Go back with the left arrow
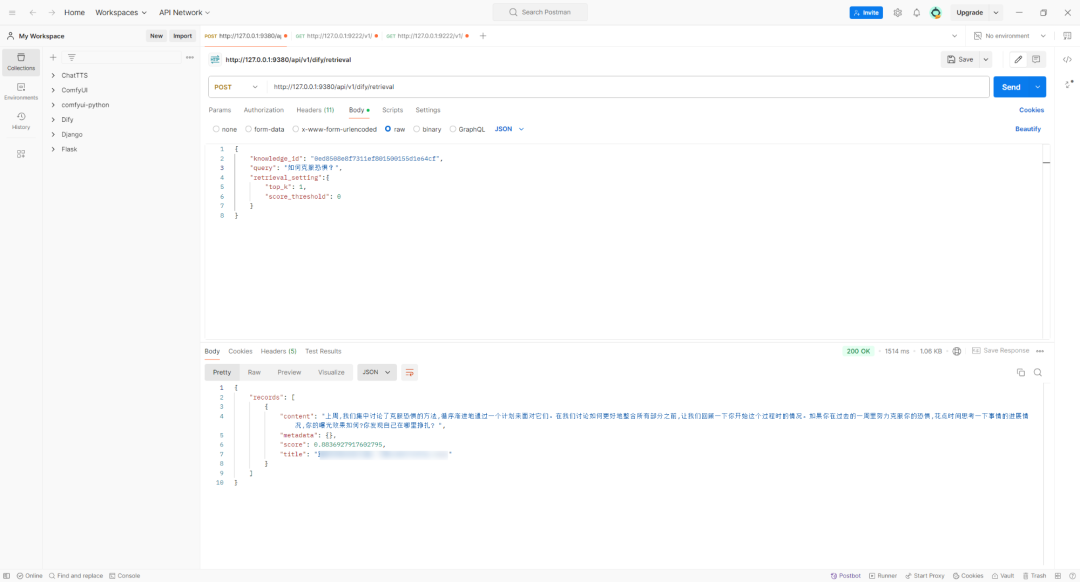 click(32, 12)
